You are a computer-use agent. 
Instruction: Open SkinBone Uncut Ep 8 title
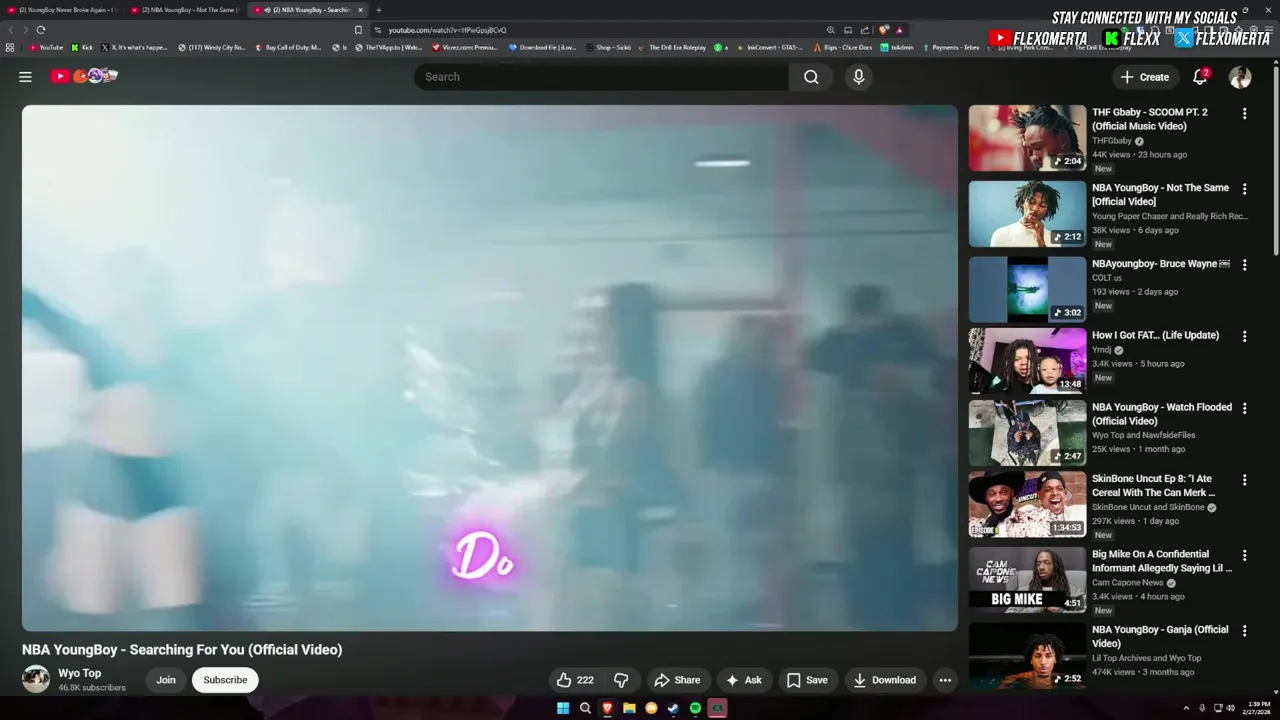point(1153,486)
